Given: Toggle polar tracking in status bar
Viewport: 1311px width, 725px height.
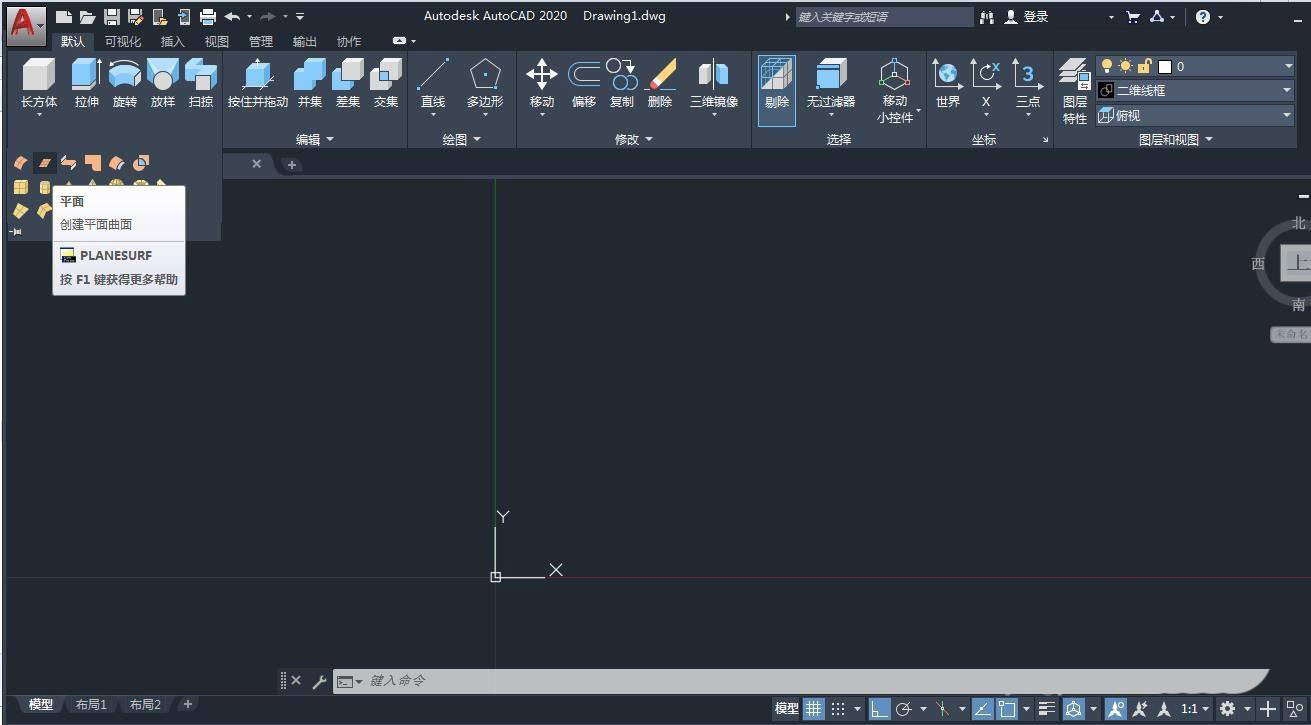Looking at the screenshot, I should [904, 708].
